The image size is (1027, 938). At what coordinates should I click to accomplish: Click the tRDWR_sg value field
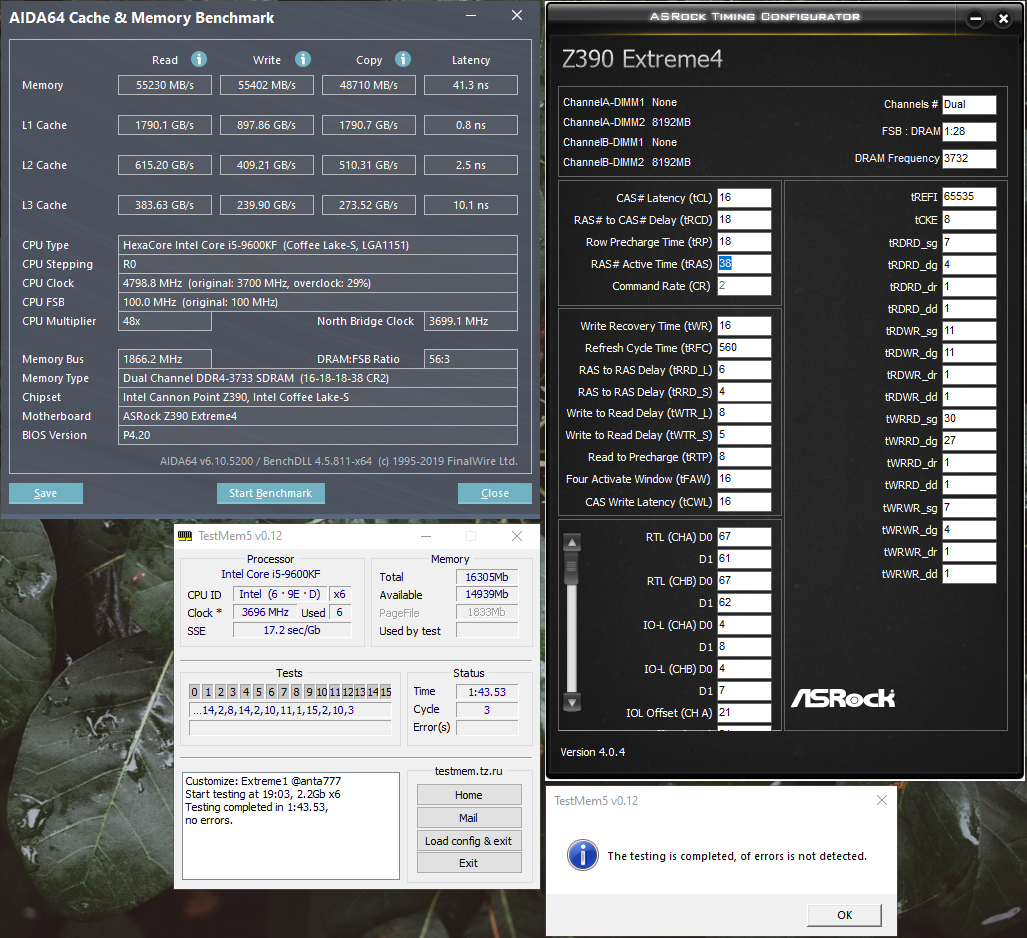pyautogui.click(x=969, y=331)
